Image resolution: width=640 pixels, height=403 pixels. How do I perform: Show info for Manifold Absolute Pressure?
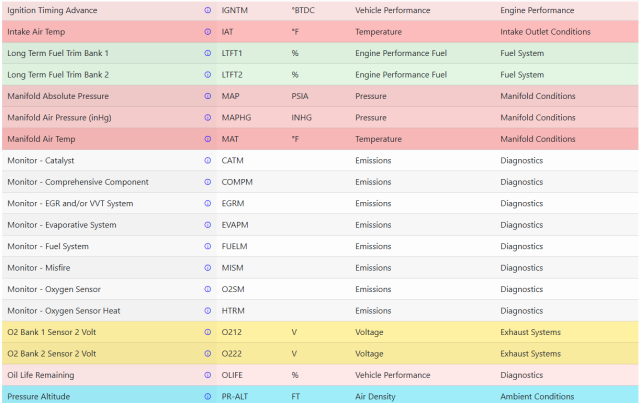pyautogui.click(x=208, y=96)
